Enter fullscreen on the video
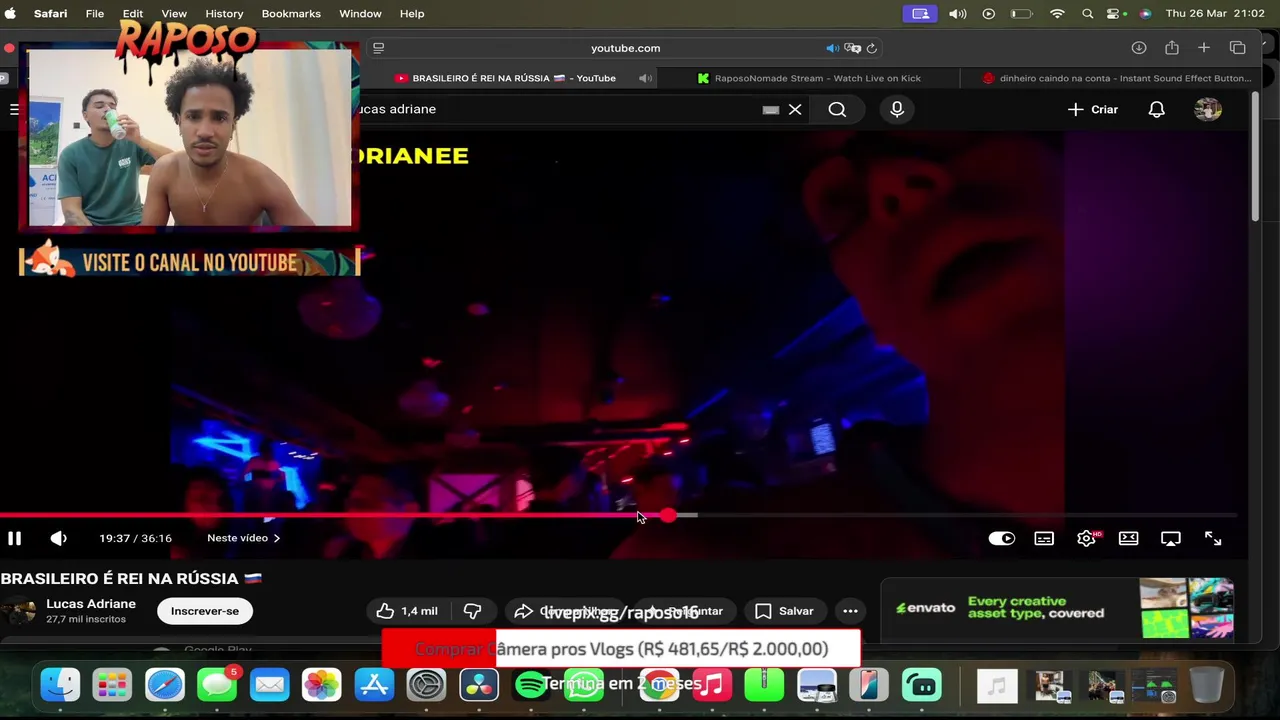Screen dimensions: 1280x720 [1213, 538]
